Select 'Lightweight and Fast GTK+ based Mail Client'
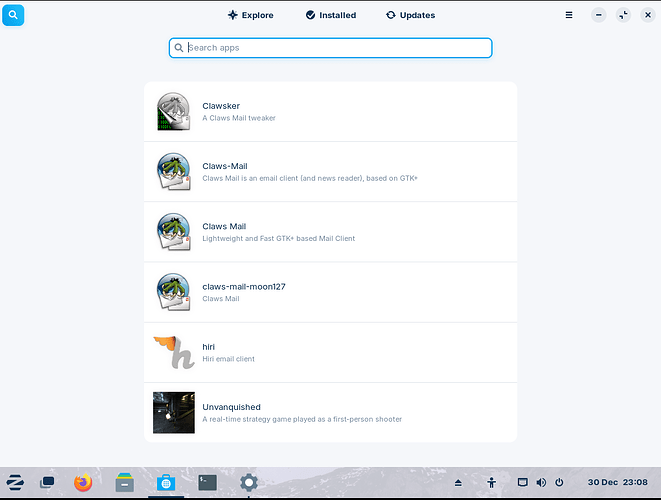 point(279,239)
